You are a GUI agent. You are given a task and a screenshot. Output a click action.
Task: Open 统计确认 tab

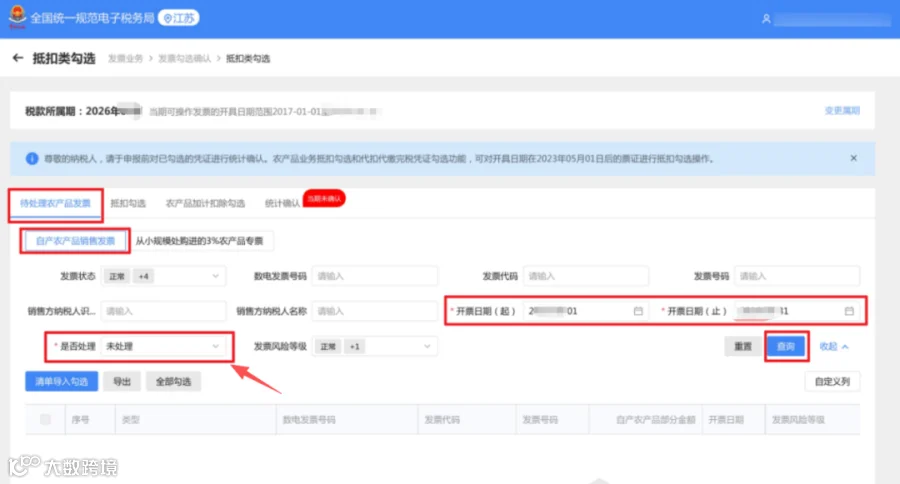pyautogui.click(x=282, y=203)
